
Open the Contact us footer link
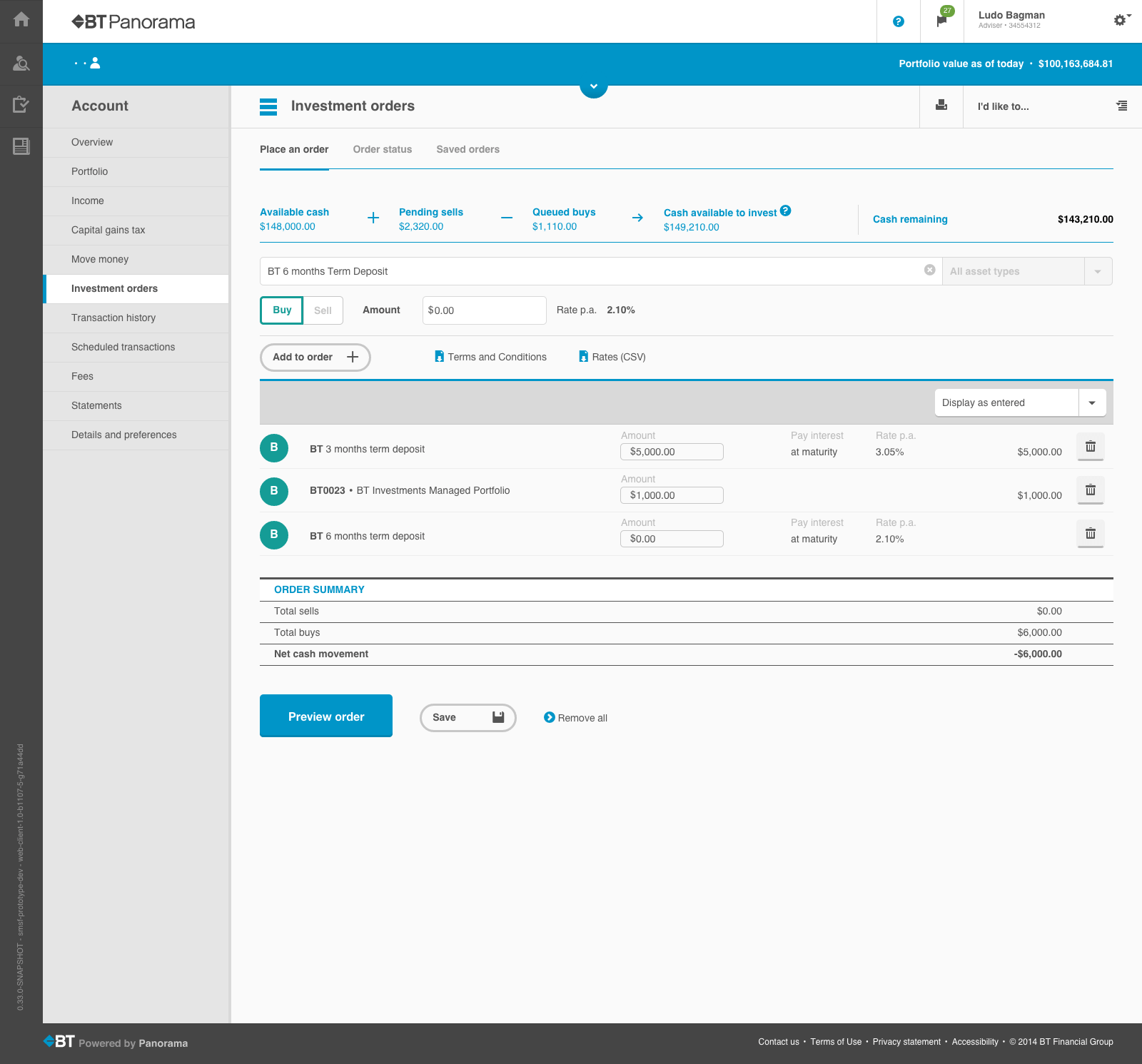pyautogui.click(x=779, y=1042)
